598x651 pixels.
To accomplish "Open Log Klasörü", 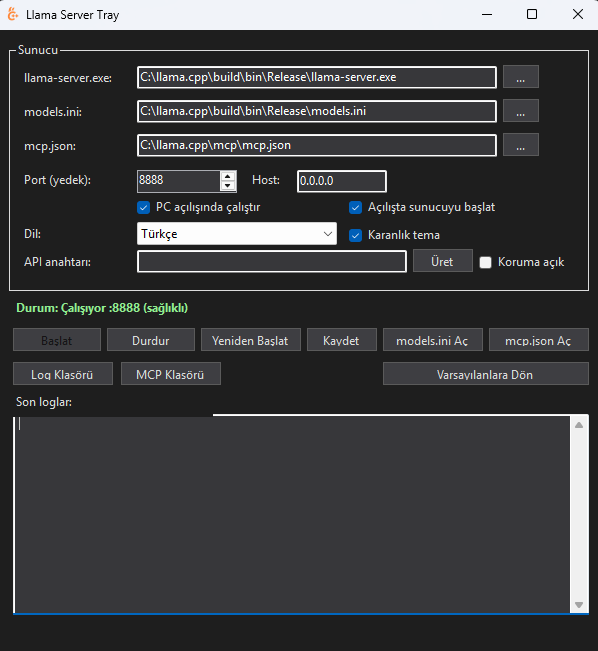I will click(x=63, y=374).
